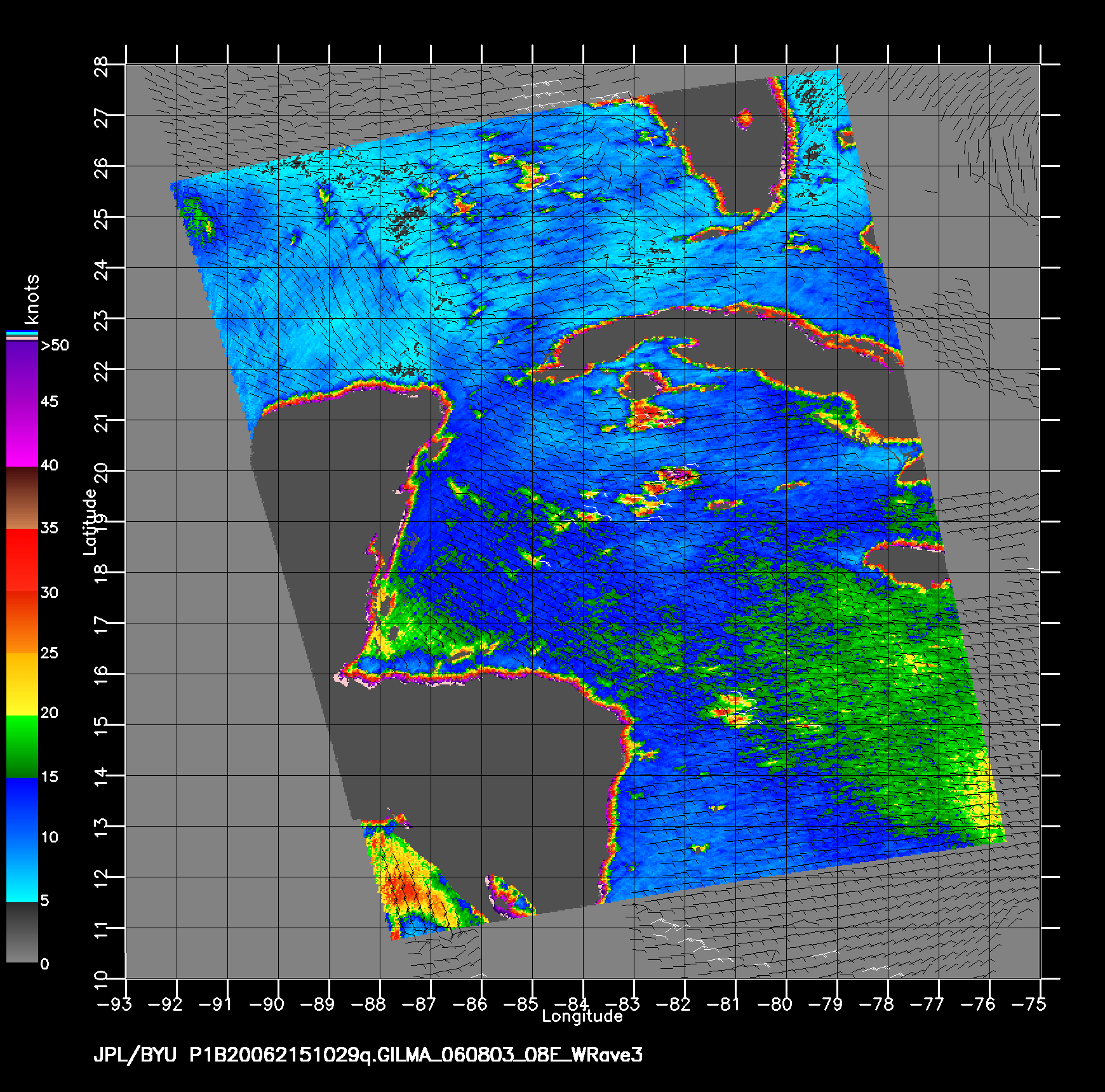Click the '-75' longitude tick label
The height and width of the screenshot is (1092, 1105).
[1028, 1004]
